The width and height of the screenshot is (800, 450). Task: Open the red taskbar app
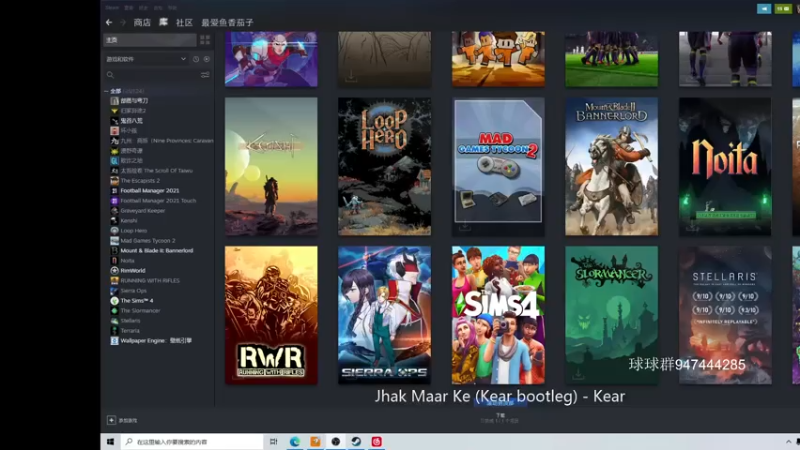(x=377, y=442)
